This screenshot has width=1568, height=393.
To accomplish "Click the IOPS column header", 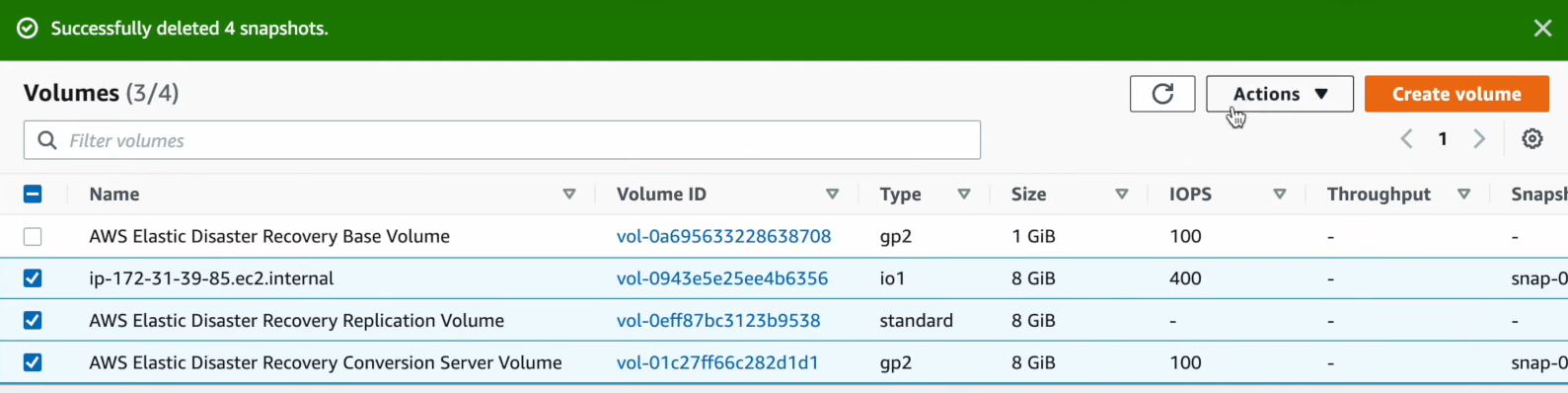I will pyautogui.click(x=1190, y=195).
